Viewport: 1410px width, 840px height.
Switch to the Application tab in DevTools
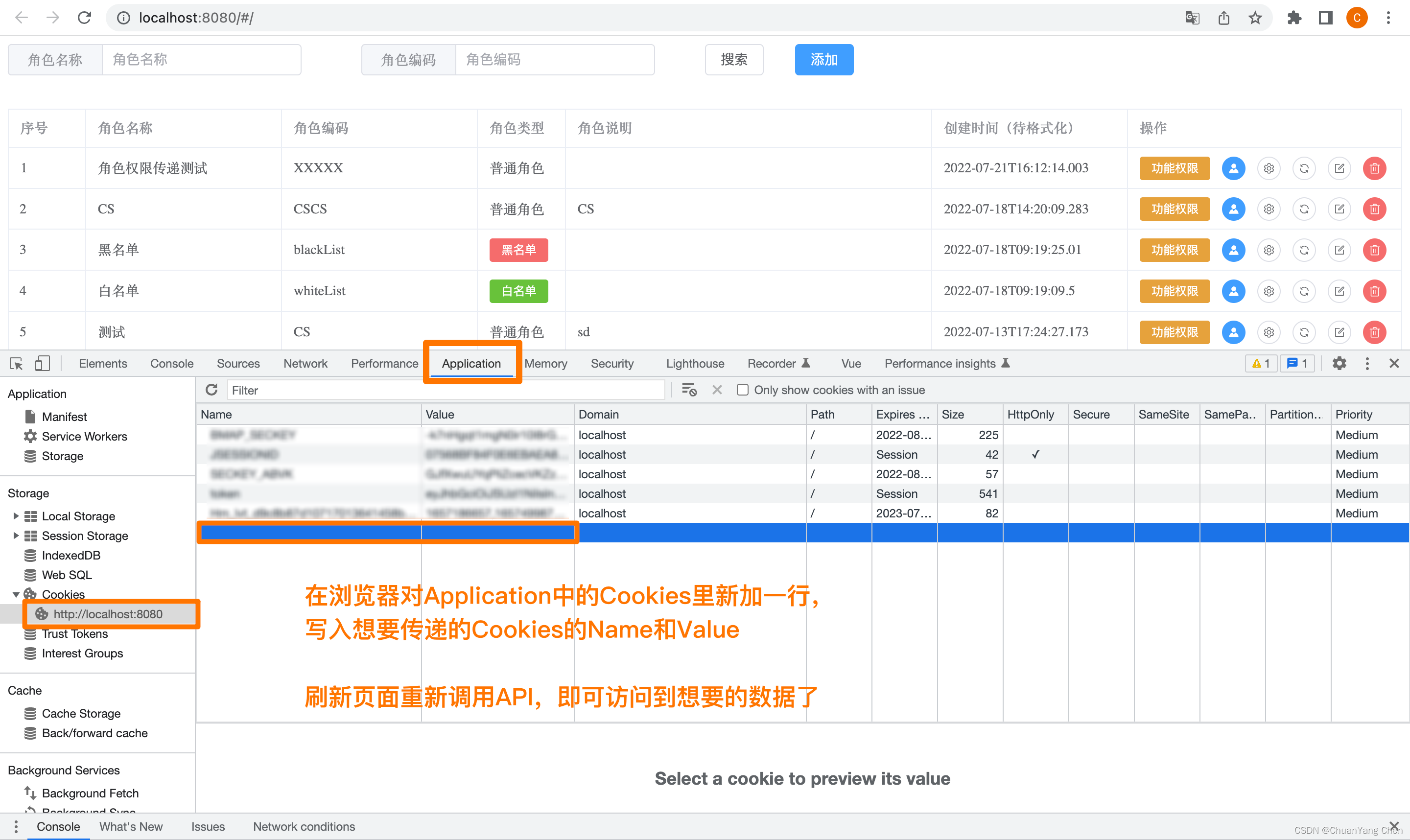point(471,363)
